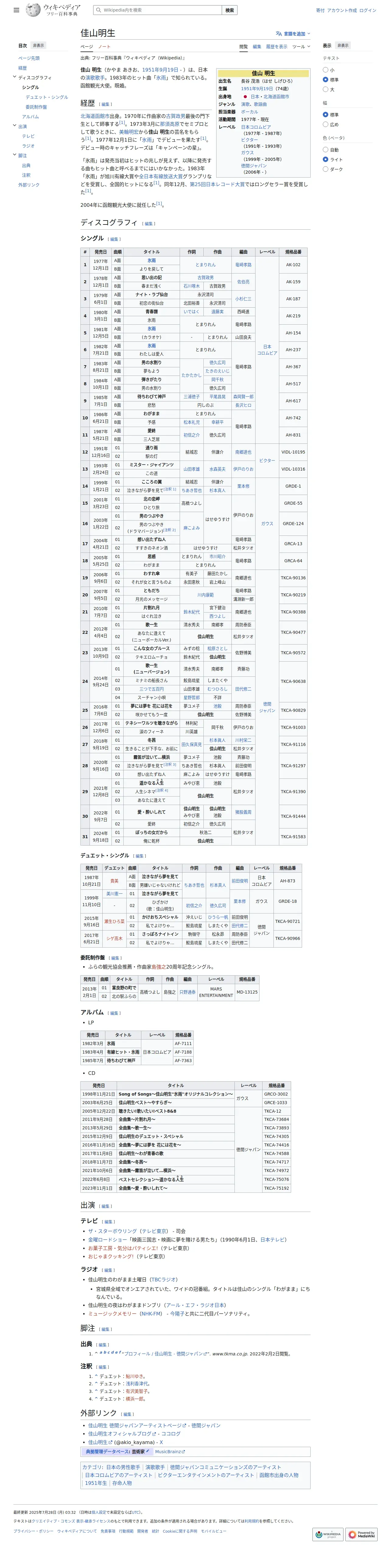Focus the Wikipedia search input field
Viewport: 391px width, 1568px height.
157,10
